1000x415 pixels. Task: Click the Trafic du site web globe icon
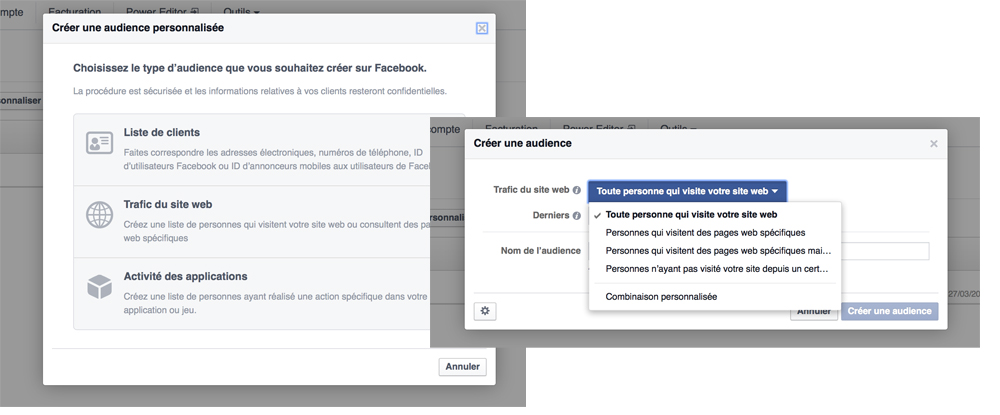99,215
